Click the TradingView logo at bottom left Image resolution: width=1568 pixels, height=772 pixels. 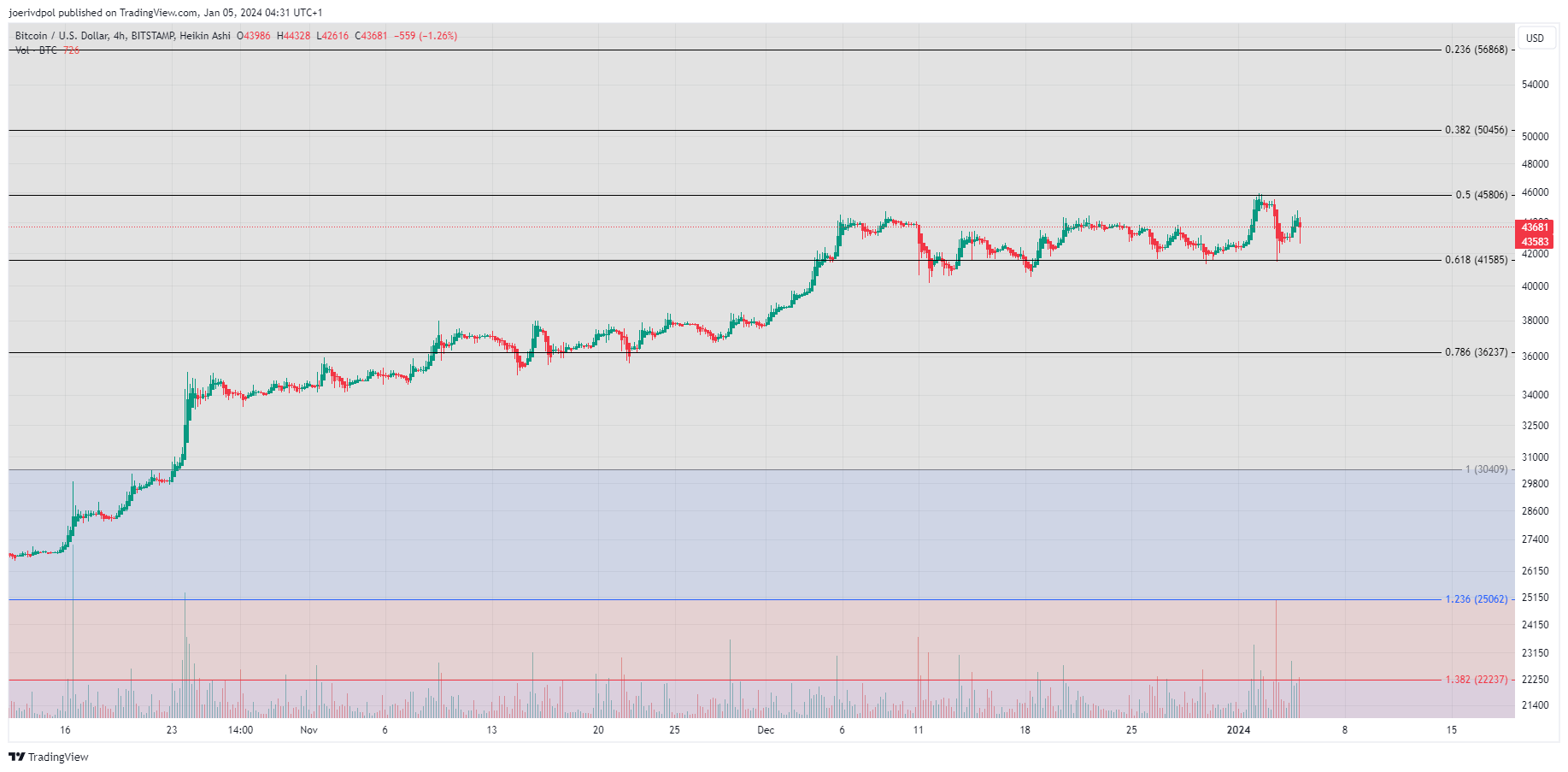pyautogui.click(x=49, y=757)
